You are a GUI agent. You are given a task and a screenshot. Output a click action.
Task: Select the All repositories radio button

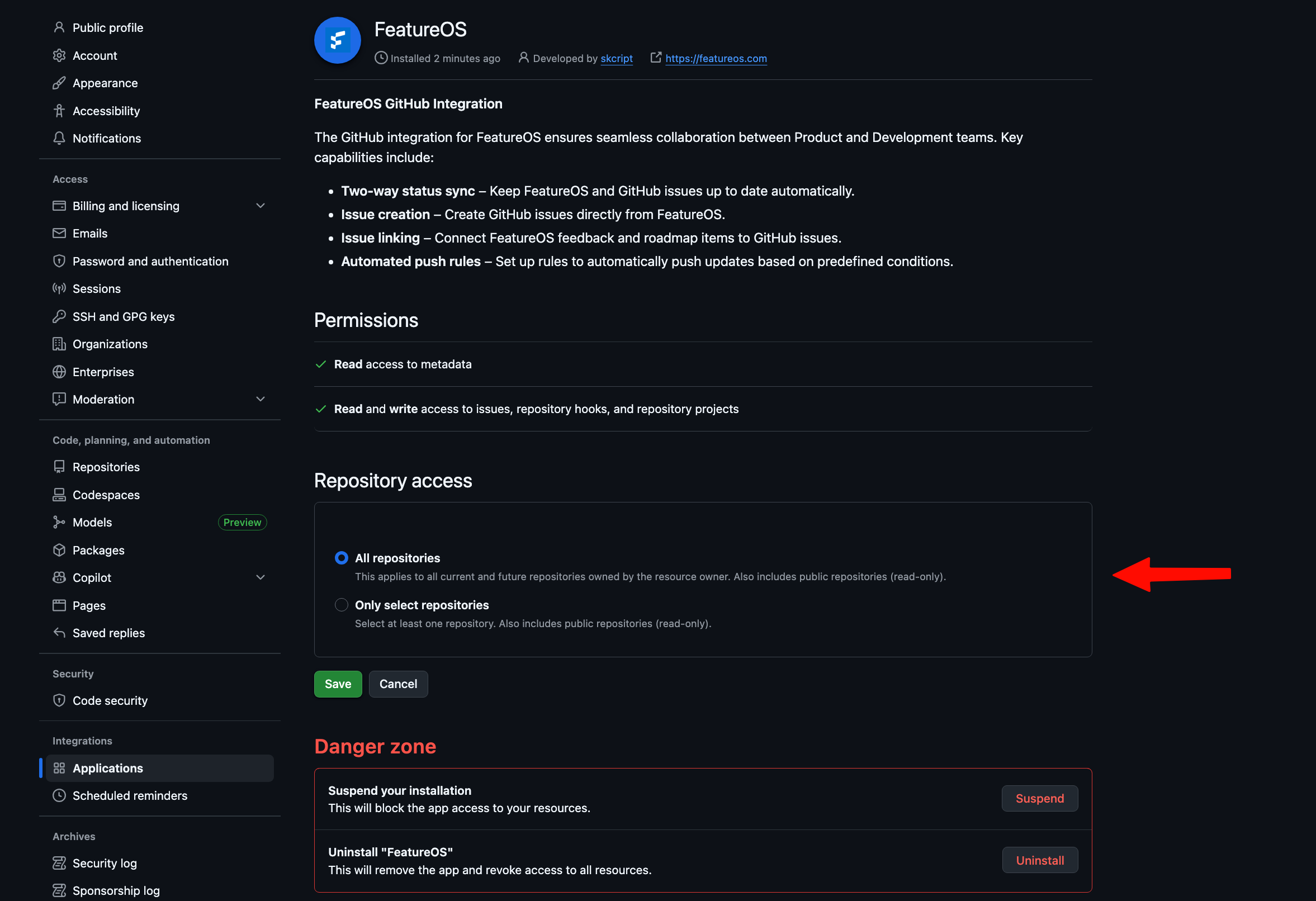tap(342, 558)
